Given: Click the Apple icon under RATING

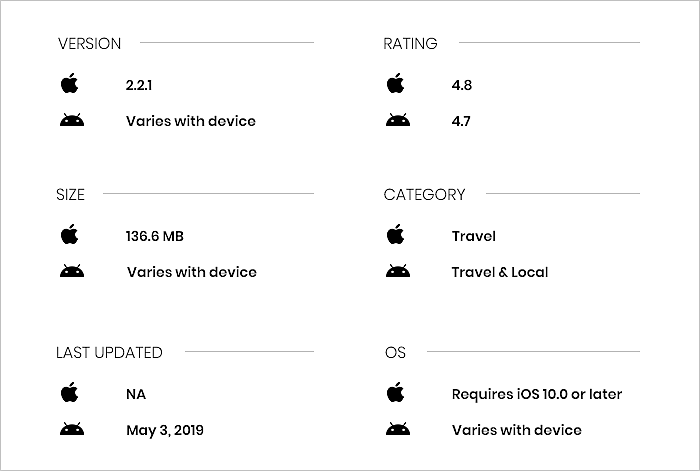Looking at the screenshot, I should pyautogui.click(x=396, y=83).
